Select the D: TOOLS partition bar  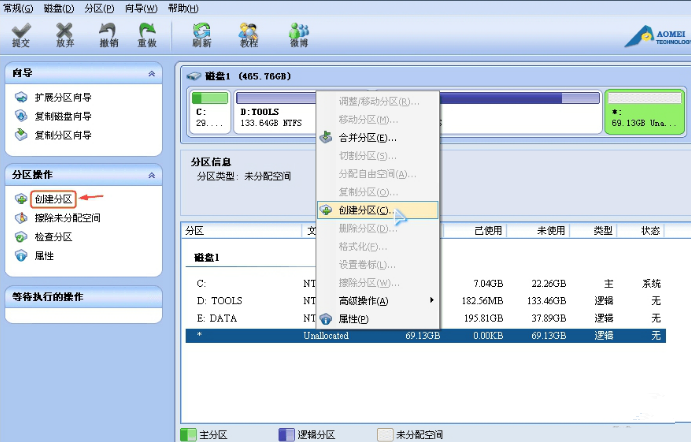274,116
